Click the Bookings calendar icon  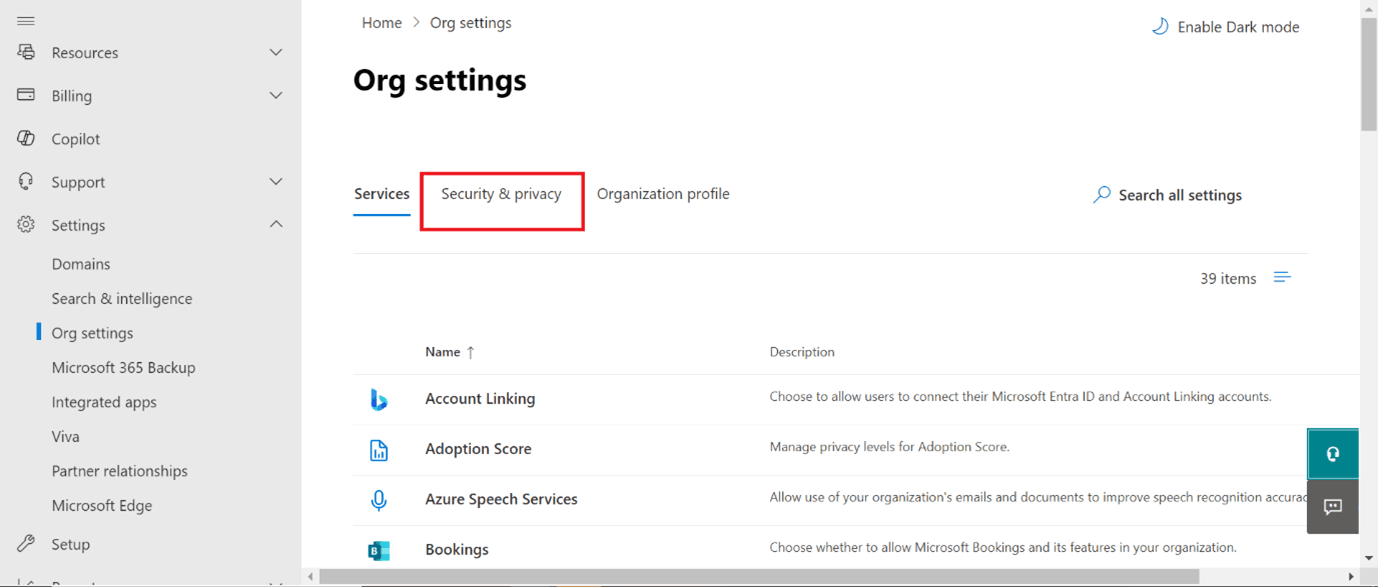(x=379, y=549)
